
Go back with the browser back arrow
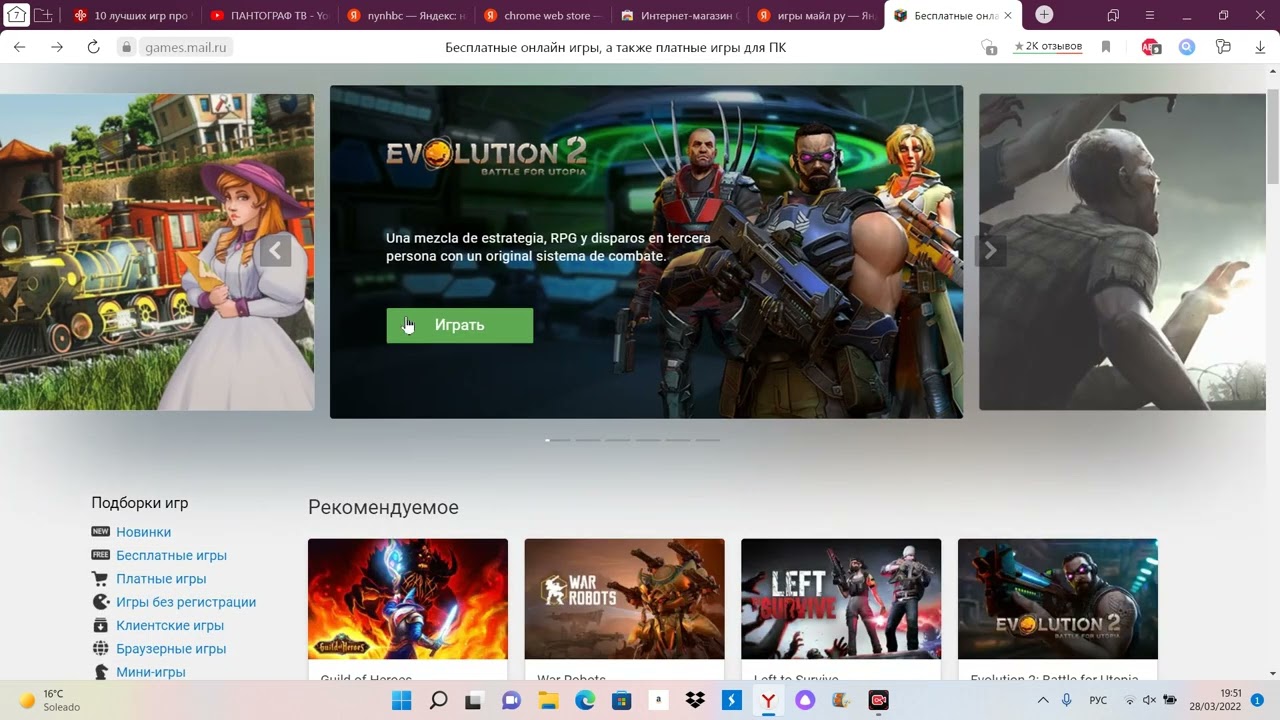tap(20, 47)
